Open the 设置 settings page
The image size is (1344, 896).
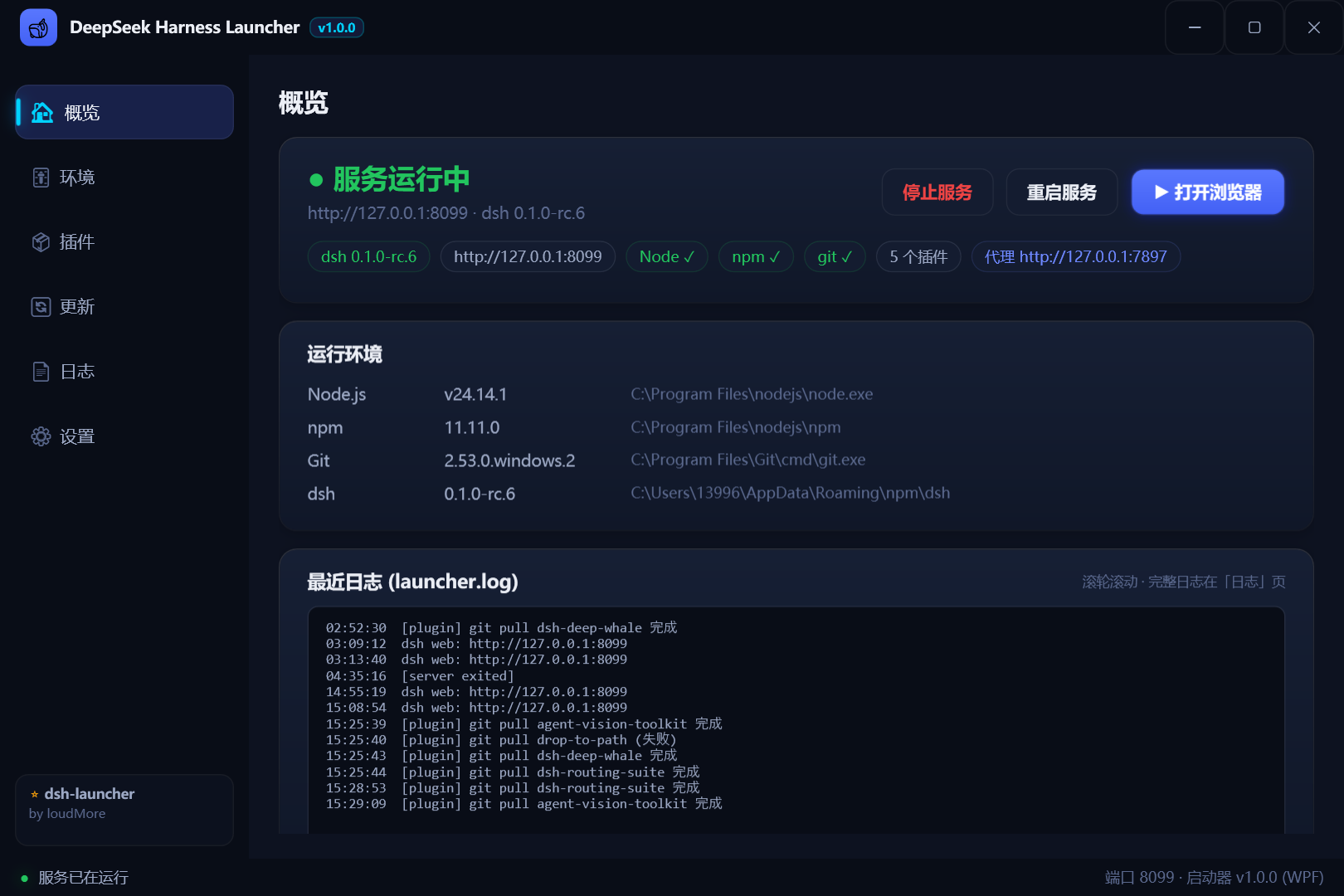pos(124,436)
